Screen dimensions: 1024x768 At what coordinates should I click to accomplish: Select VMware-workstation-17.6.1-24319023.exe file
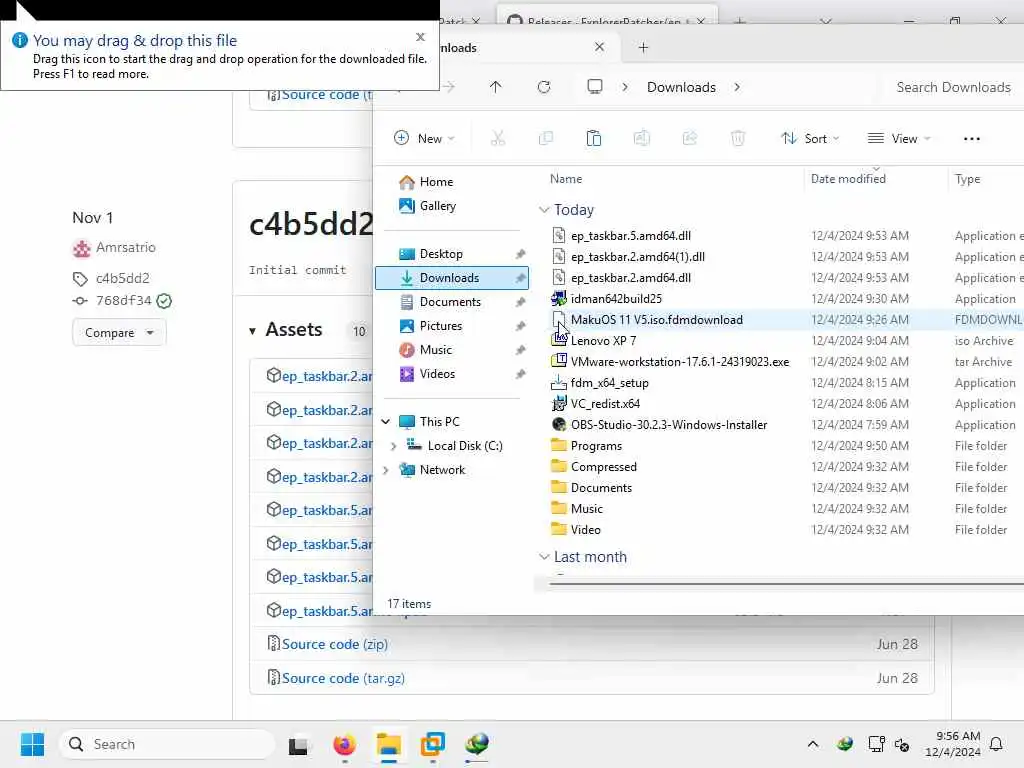click(679, 361)
